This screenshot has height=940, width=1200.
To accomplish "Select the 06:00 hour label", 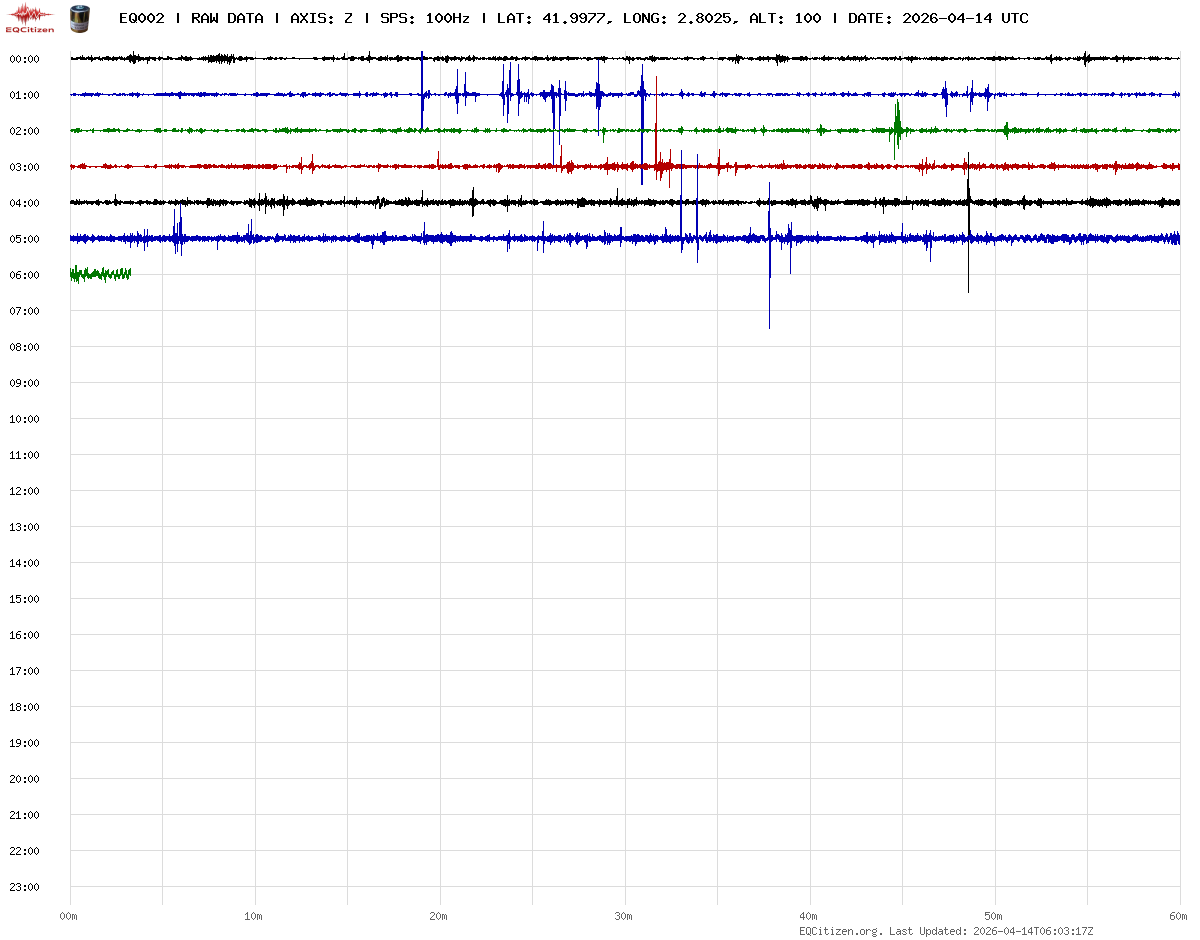I will (x=24, y=275).
